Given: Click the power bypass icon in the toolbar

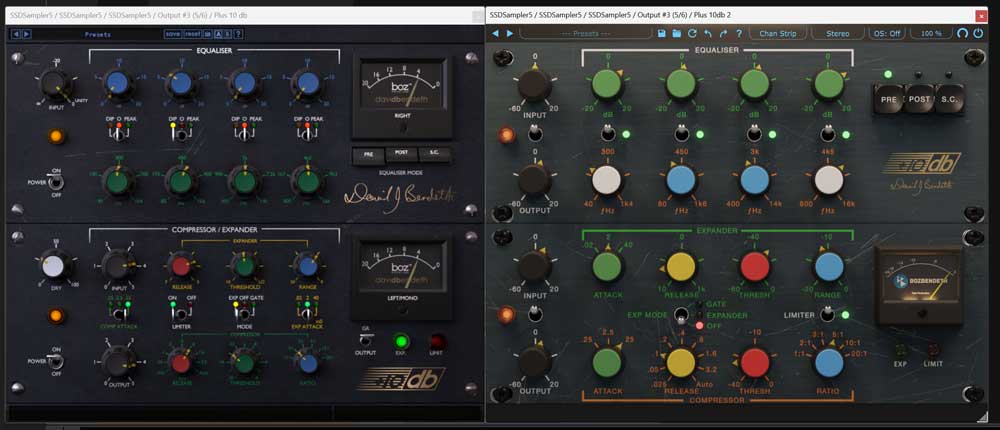Looking at the screenshot, I should click(979, 33).
